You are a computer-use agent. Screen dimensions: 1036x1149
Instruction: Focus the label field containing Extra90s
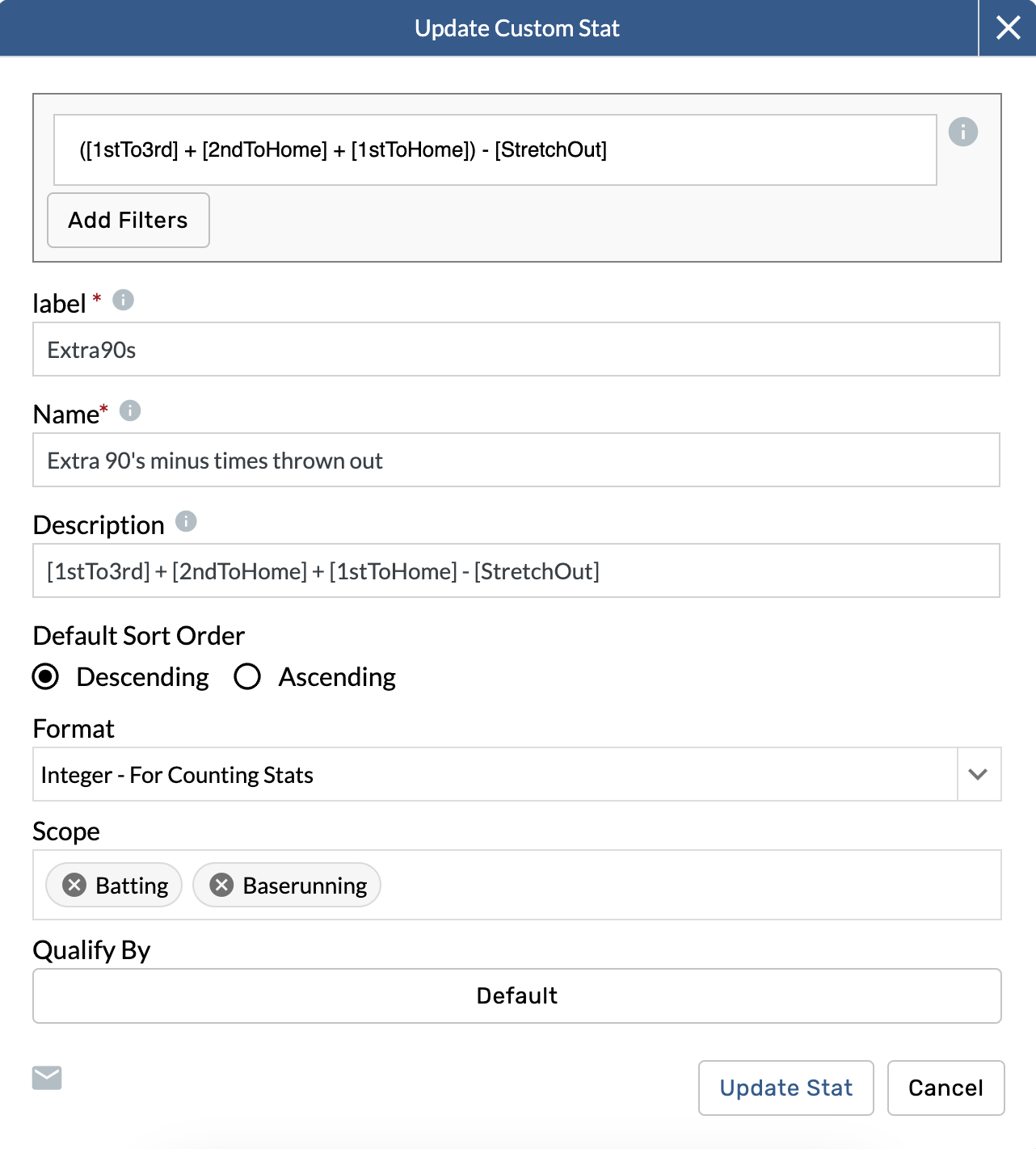tap(516, 350)
